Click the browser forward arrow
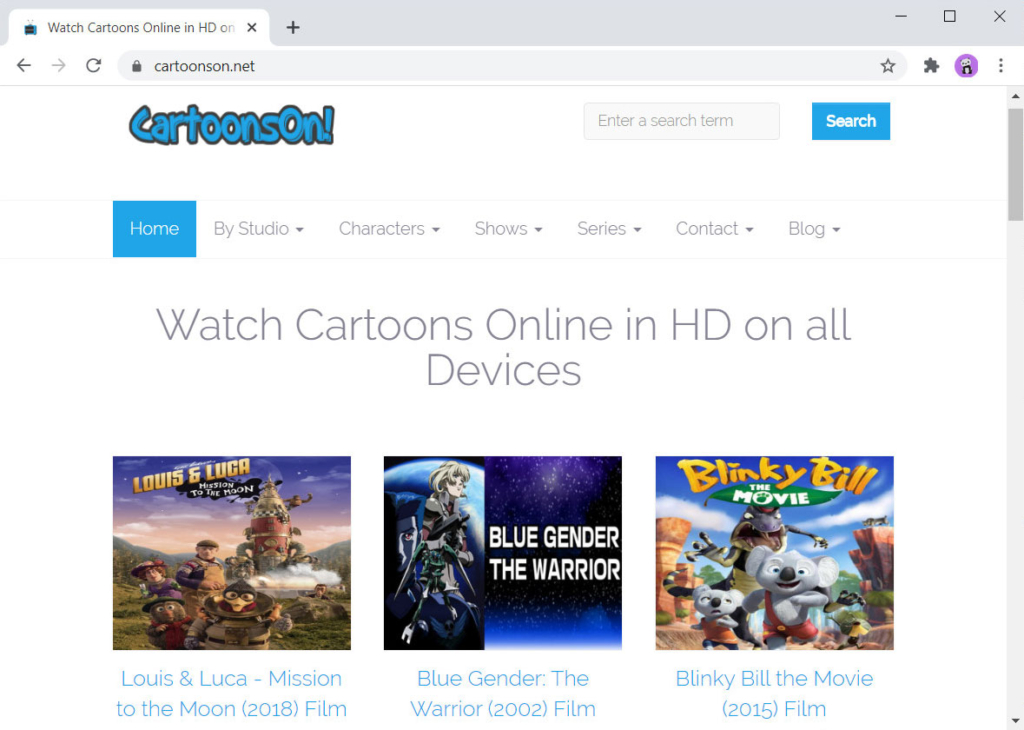The image size is (1024, 730). click(x=59, y=65)
